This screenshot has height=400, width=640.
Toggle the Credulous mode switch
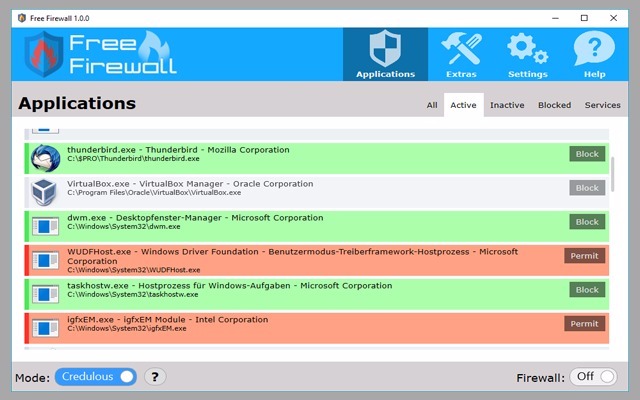pos(96,377)
